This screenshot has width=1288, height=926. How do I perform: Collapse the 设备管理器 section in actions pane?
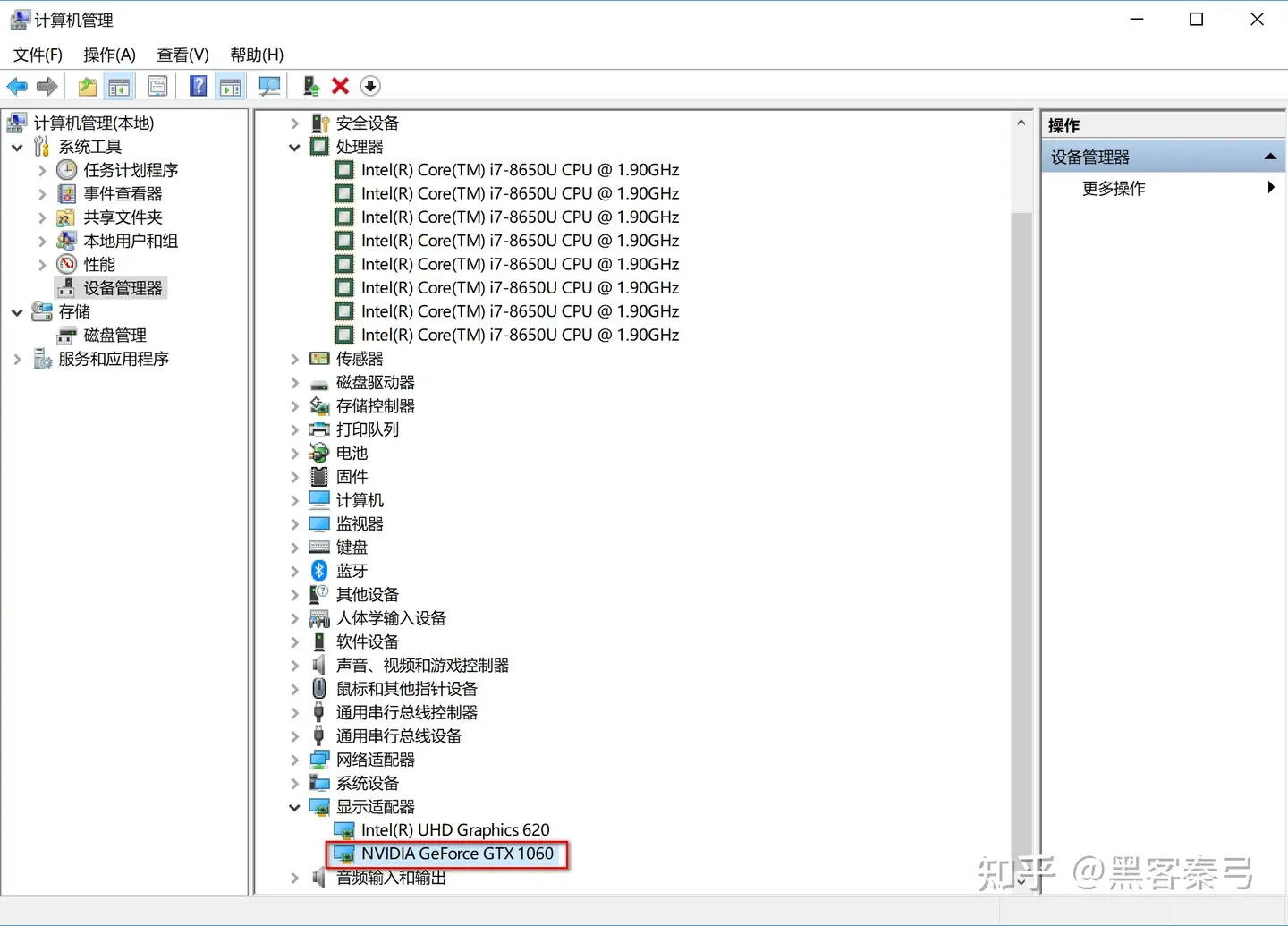[x=1270, y=157]
